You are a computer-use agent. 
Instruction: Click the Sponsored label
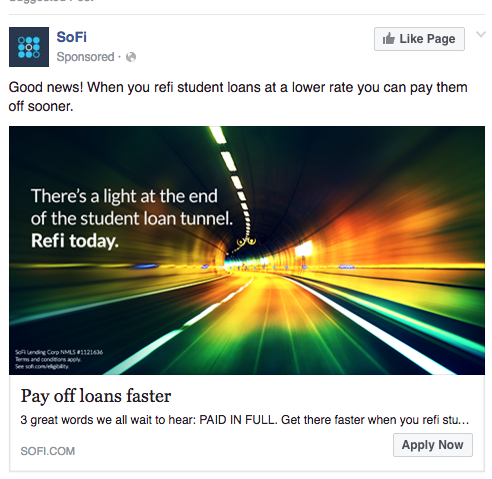(85, 57)
